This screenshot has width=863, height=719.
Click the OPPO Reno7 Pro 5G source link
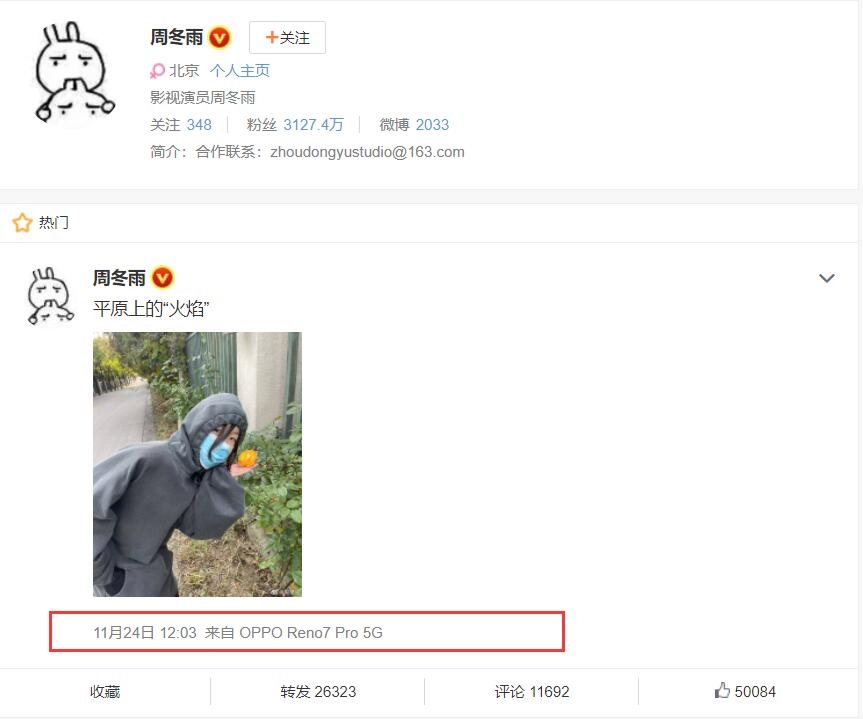[x=311, y=633]
